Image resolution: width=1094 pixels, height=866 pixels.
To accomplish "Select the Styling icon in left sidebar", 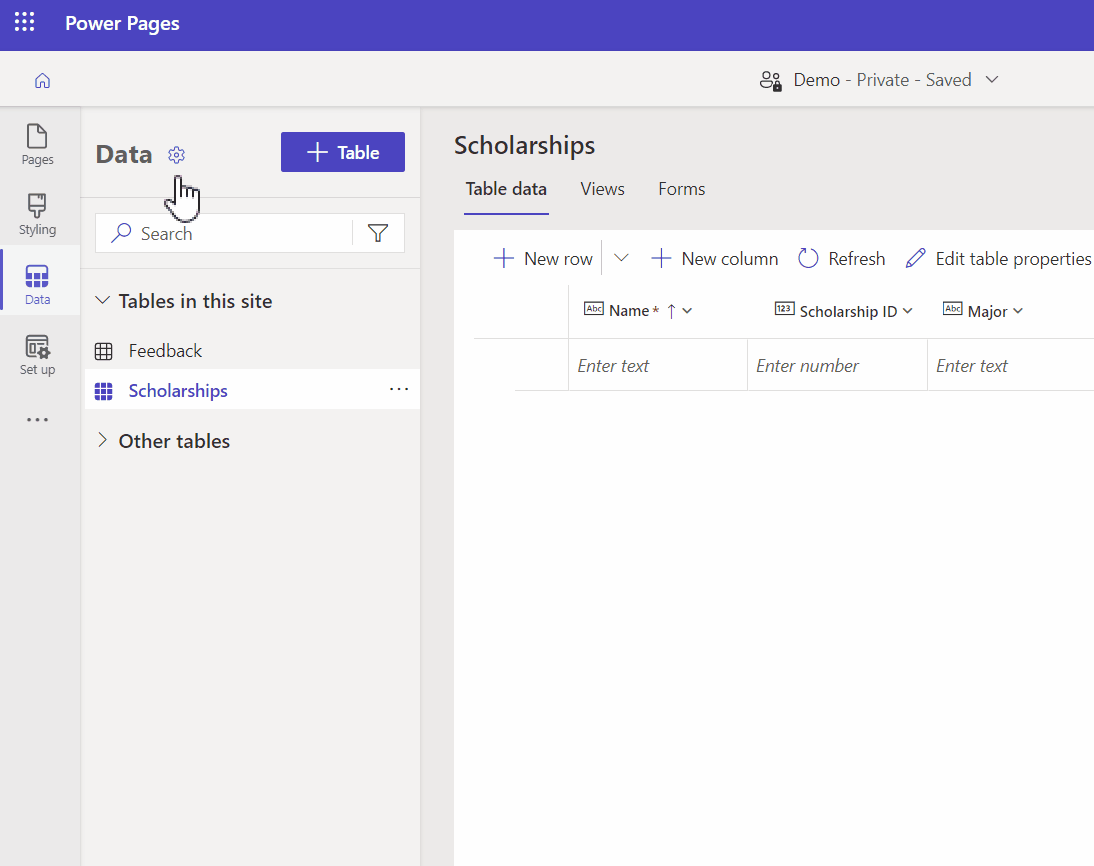I will click(37, 213).
